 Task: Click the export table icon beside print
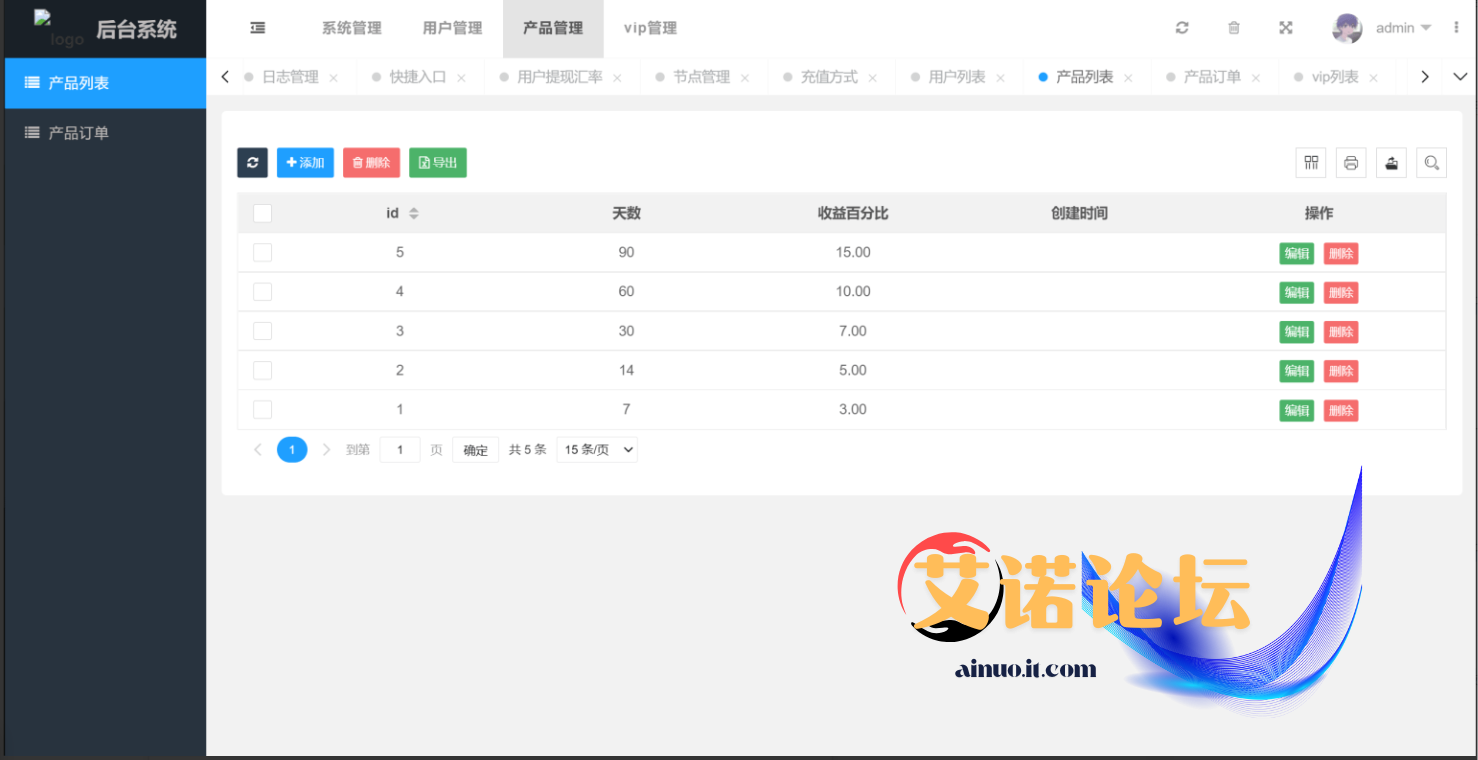(1391, 162)
